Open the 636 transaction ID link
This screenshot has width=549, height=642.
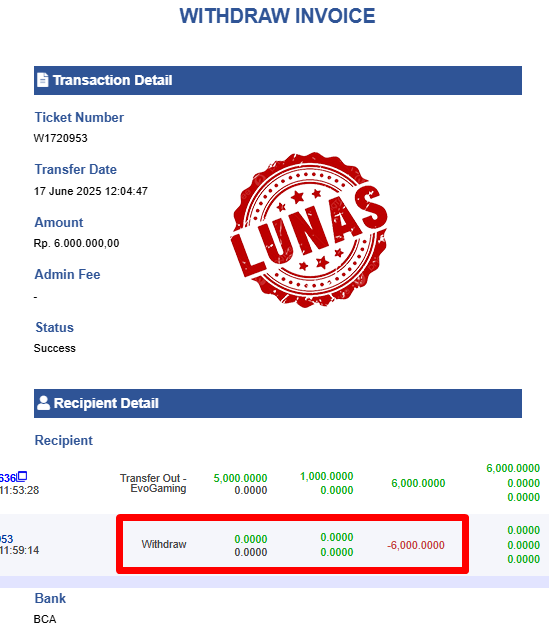(x=7, y=478)
